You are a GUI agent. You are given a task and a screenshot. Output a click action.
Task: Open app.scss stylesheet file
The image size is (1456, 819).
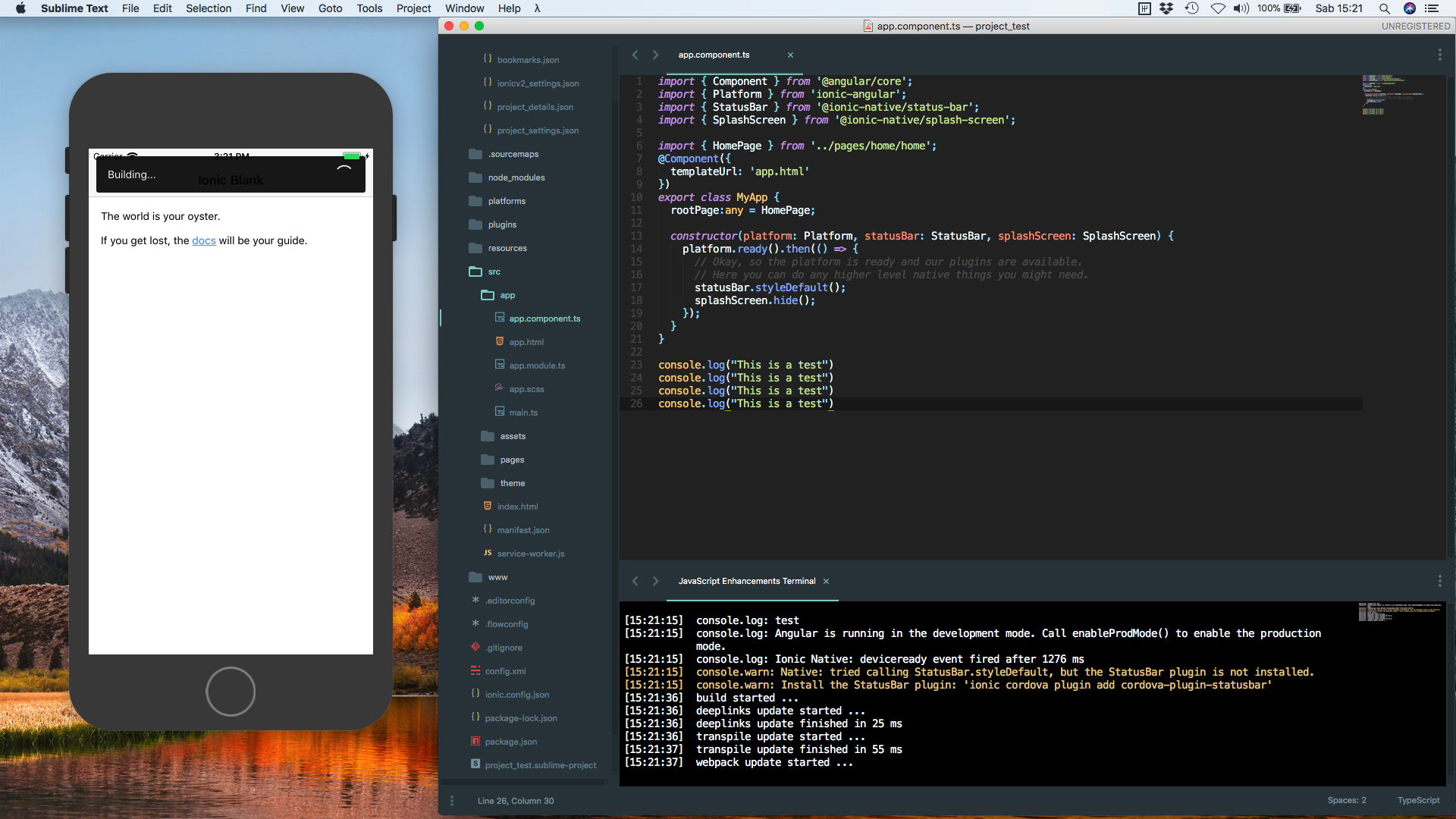526,389
